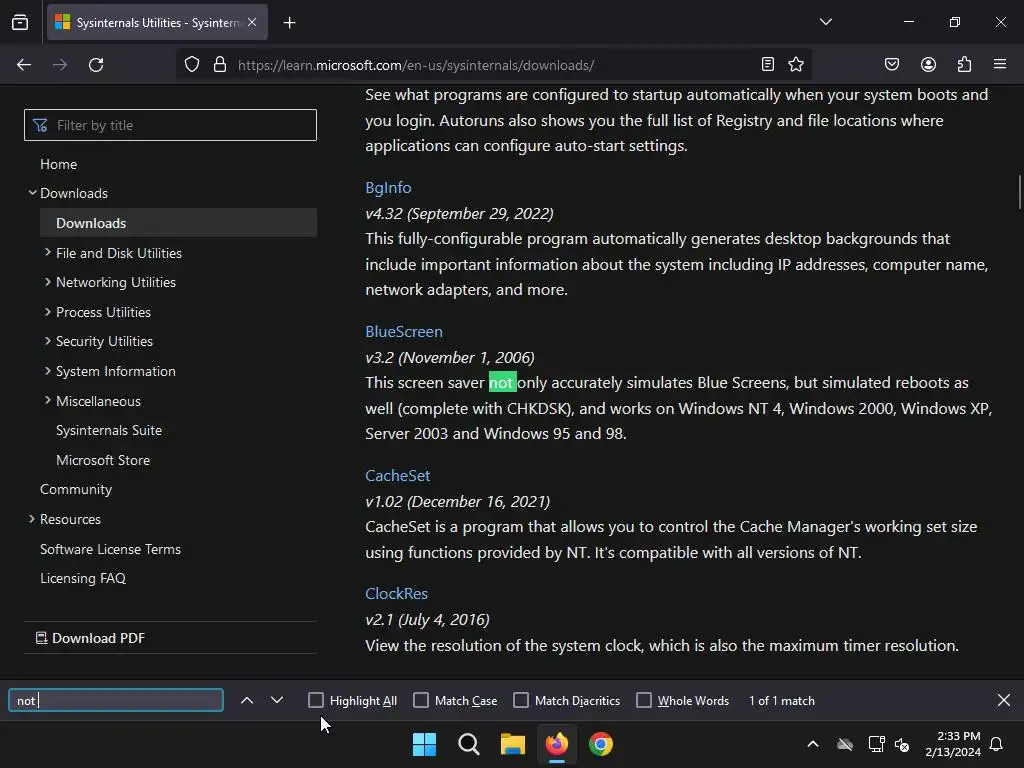Screen dimensions: 1024x768
Task: Open Home in sidebar
Action: tap(58, 165)
